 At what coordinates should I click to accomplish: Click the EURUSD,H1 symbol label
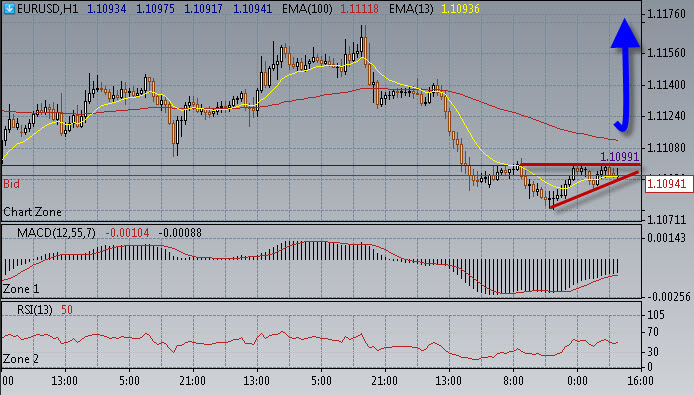47,9
